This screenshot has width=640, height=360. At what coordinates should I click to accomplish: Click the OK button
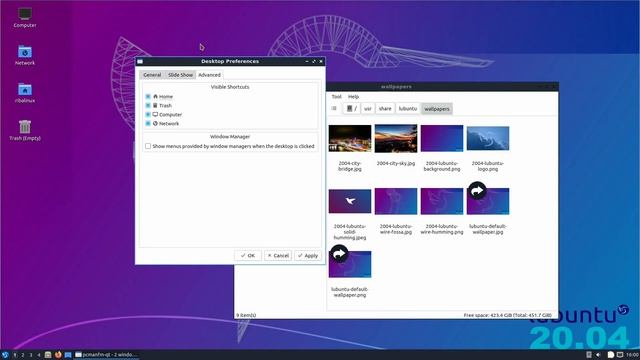(248, 256)
